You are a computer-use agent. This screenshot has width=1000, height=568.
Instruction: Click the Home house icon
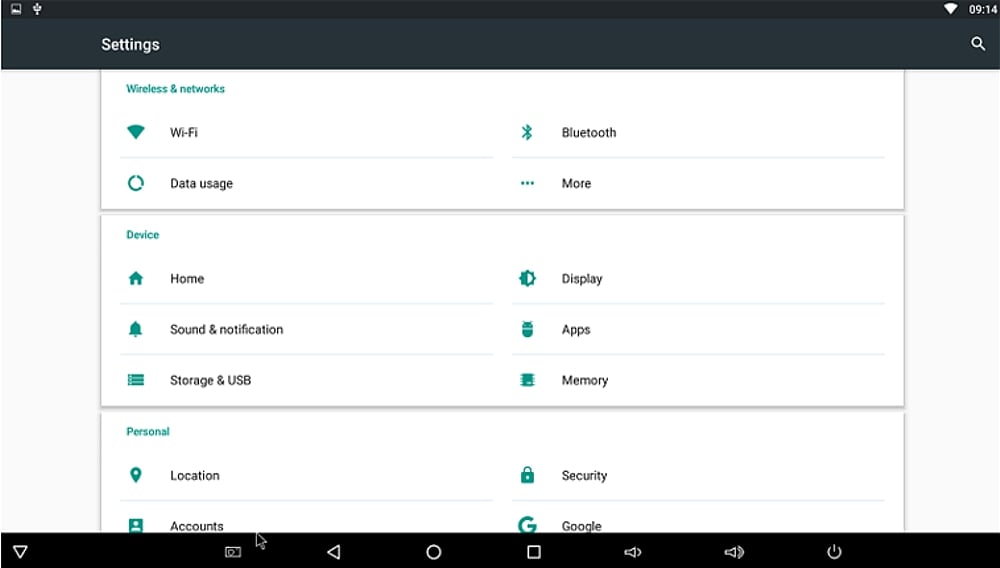click(136, 279)
